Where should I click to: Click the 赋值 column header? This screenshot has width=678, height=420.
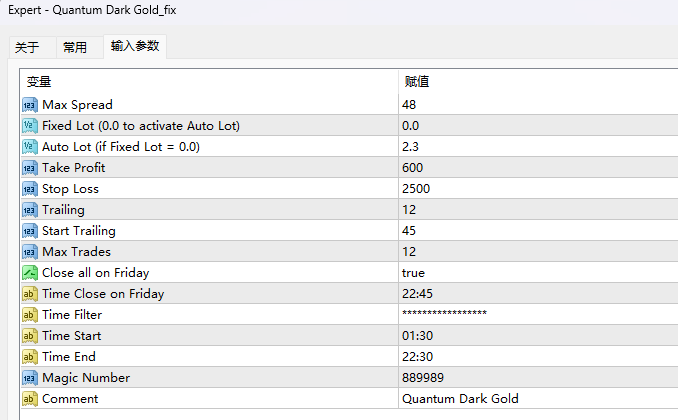click(x=417, y=81)
